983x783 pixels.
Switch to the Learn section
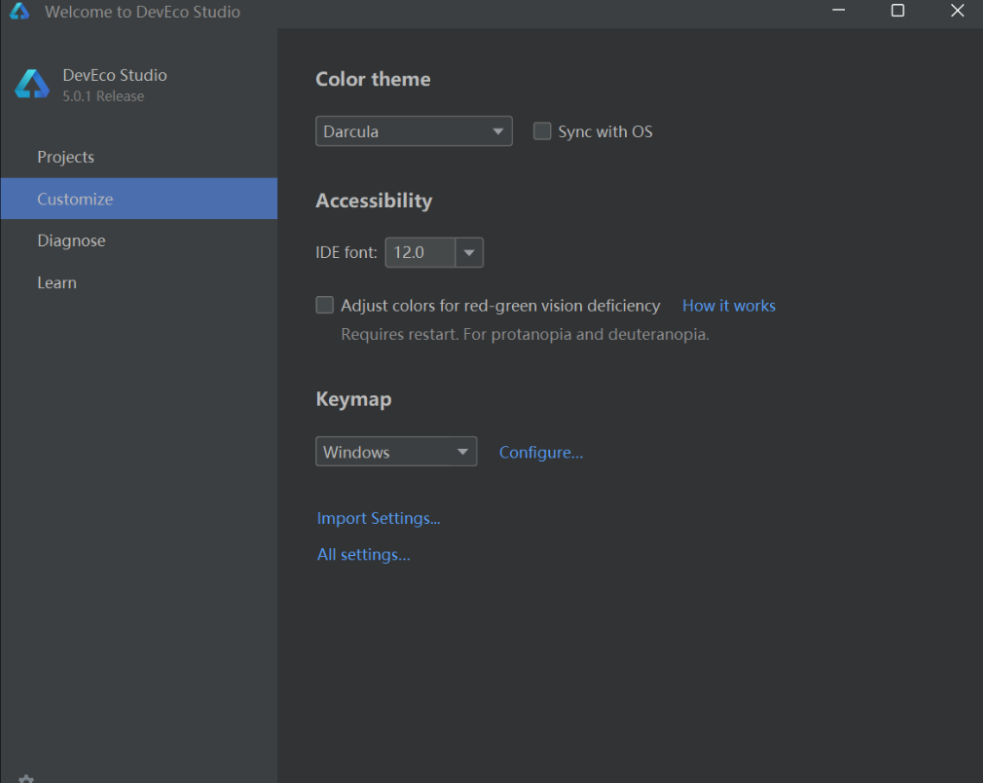139,283
